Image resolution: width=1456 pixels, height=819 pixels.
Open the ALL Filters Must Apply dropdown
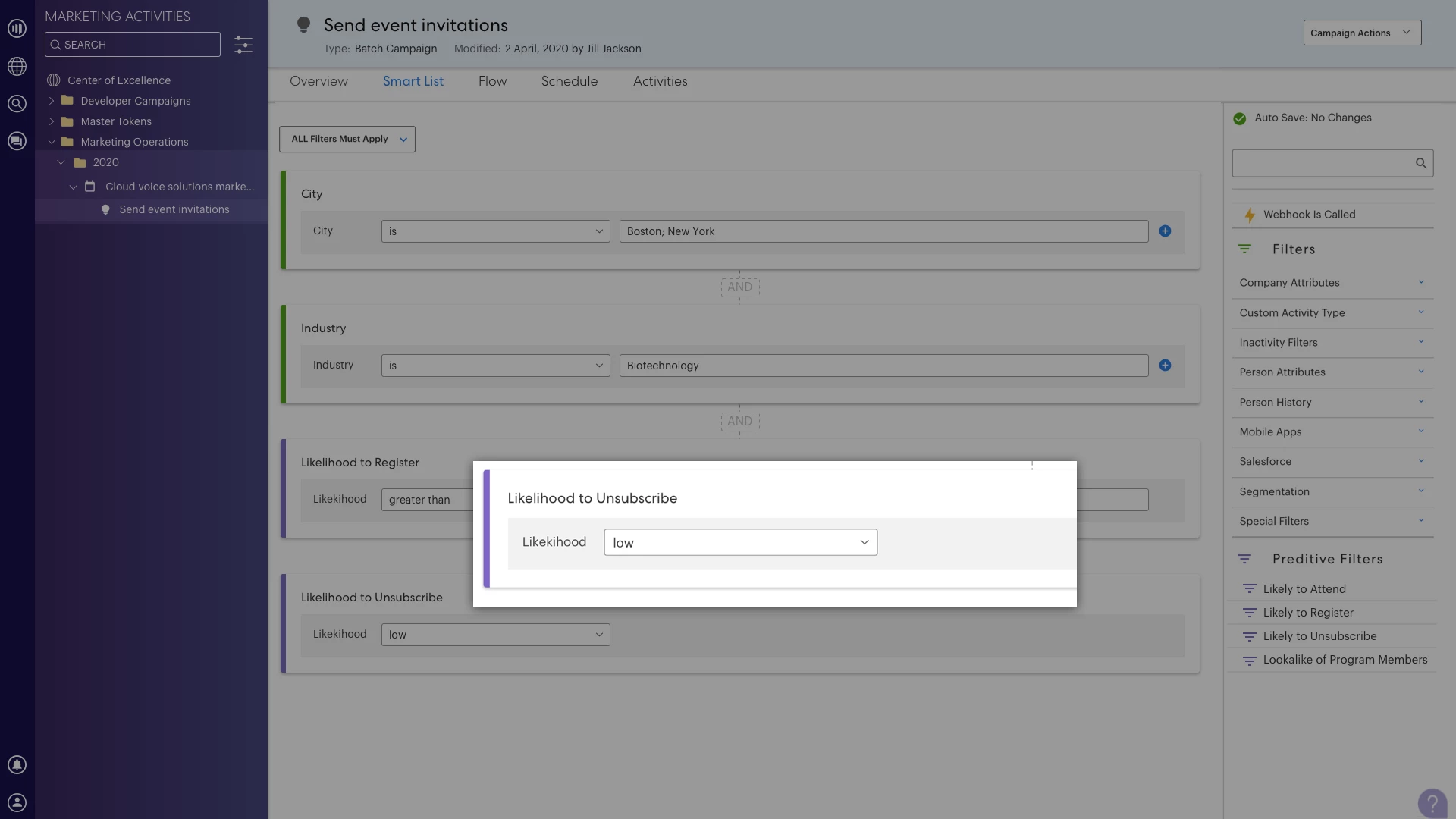[x=347, y=139]
